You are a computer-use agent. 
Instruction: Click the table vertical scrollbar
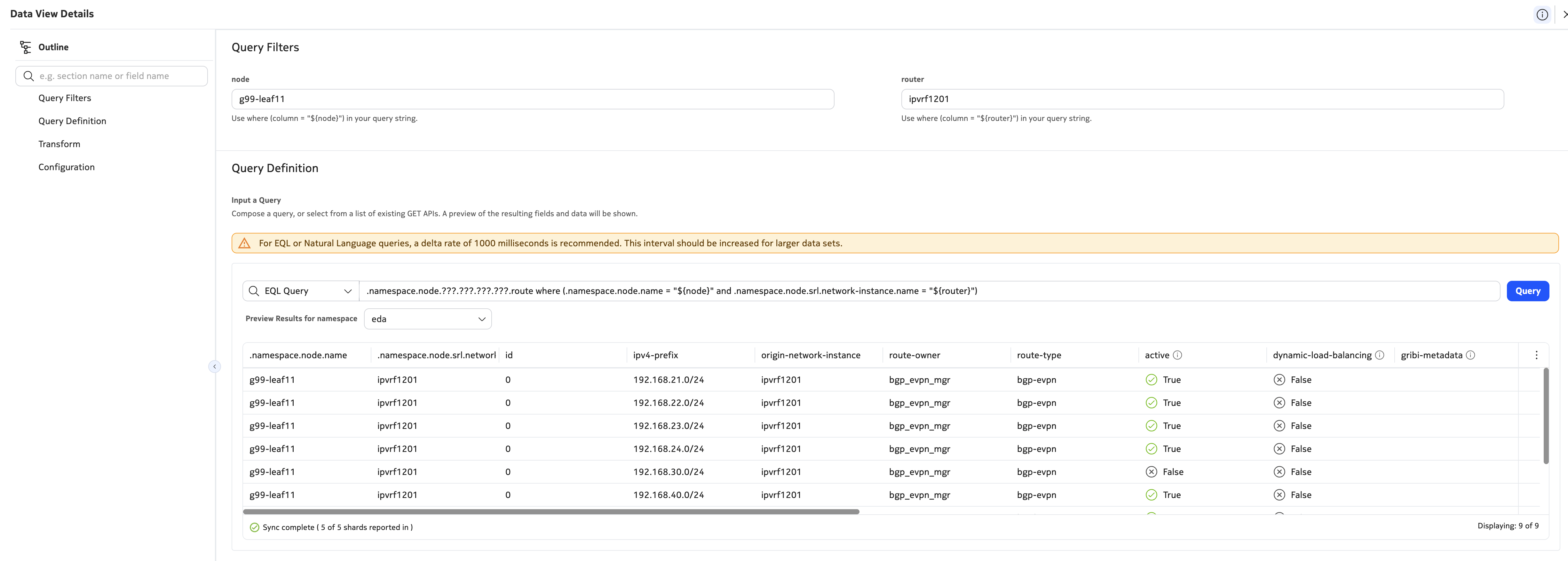point(1546,415)
